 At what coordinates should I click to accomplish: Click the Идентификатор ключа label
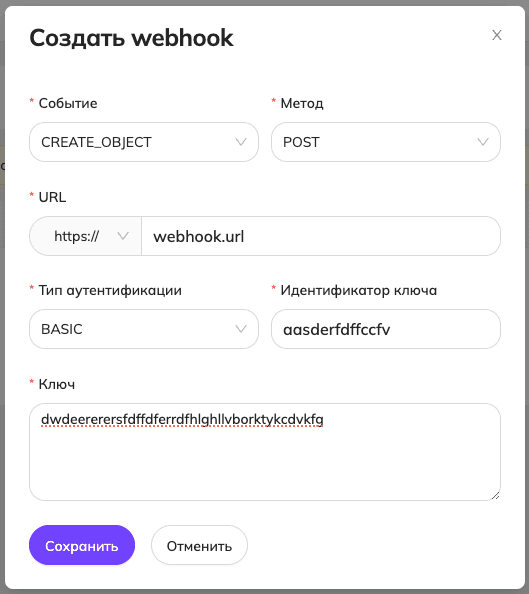358,291
